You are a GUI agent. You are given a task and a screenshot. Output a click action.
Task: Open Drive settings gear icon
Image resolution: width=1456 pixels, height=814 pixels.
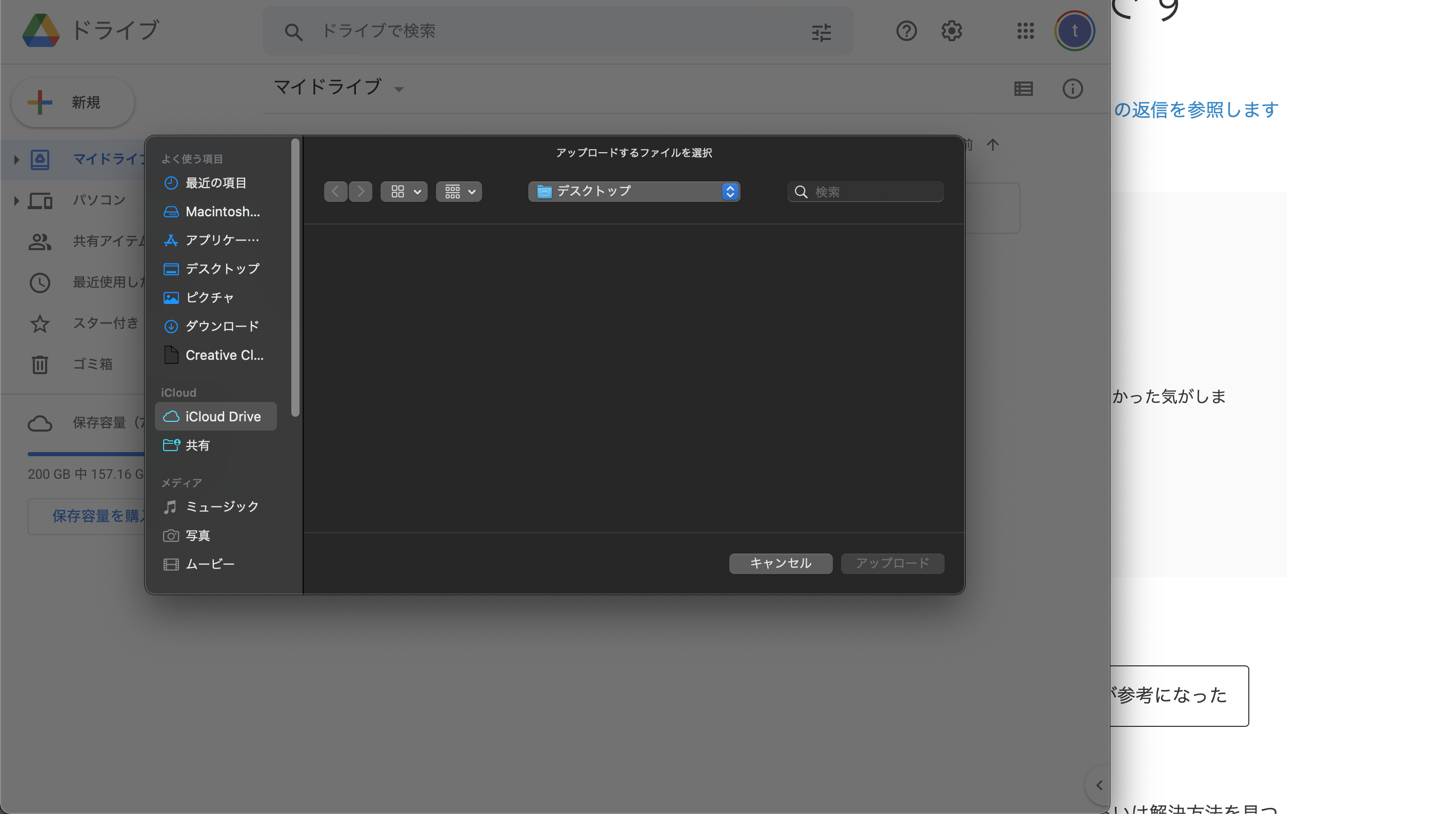coord(951,31)
